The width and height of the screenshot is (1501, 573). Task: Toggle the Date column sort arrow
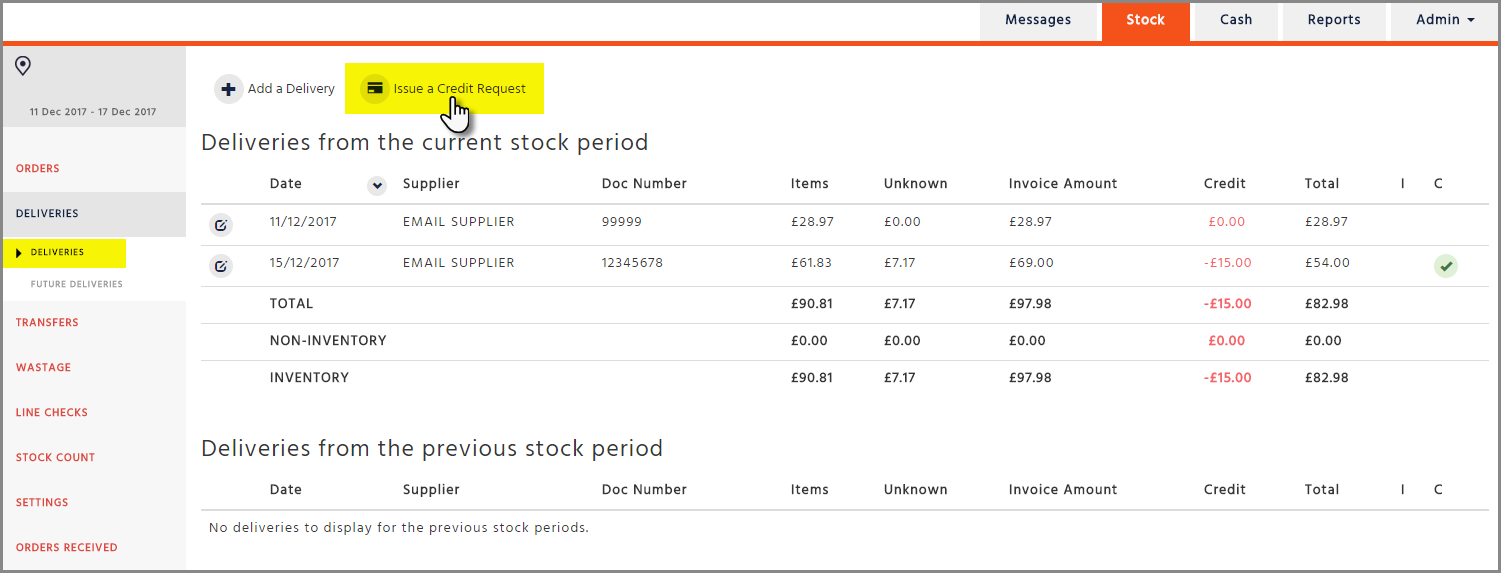377,185
